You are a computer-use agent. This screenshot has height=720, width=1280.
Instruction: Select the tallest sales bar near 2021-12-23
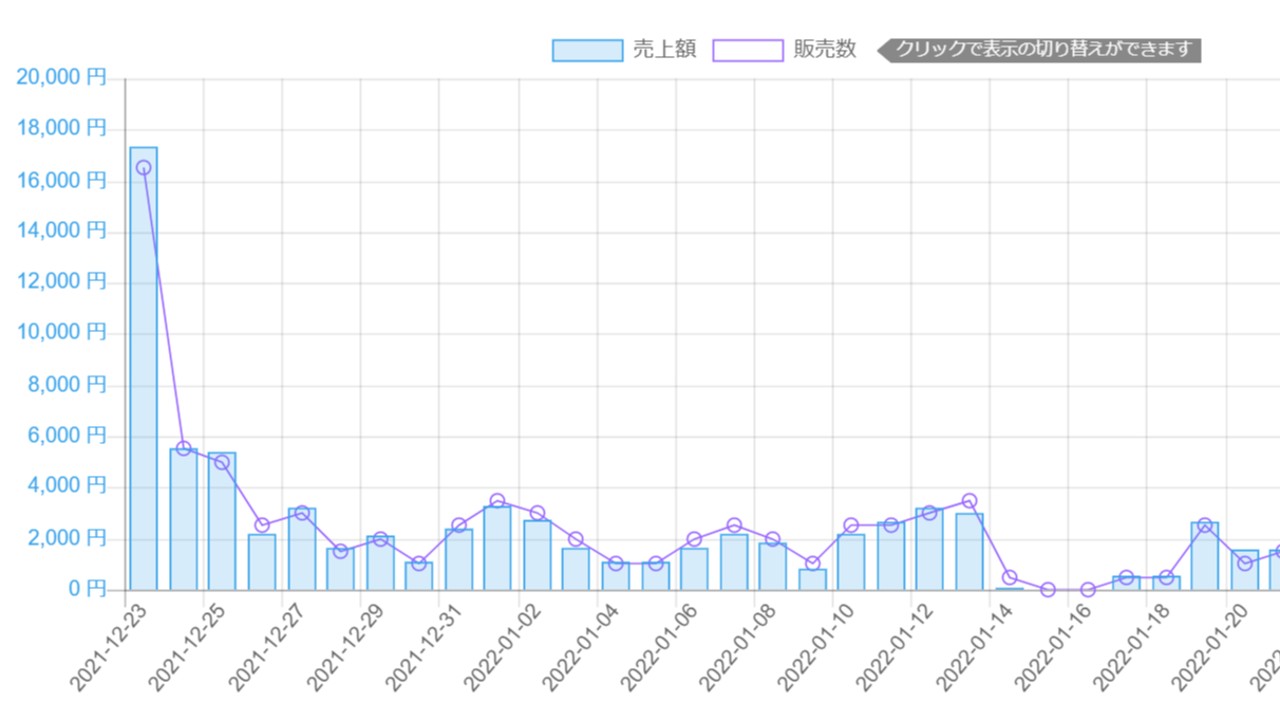pos(143,369)
